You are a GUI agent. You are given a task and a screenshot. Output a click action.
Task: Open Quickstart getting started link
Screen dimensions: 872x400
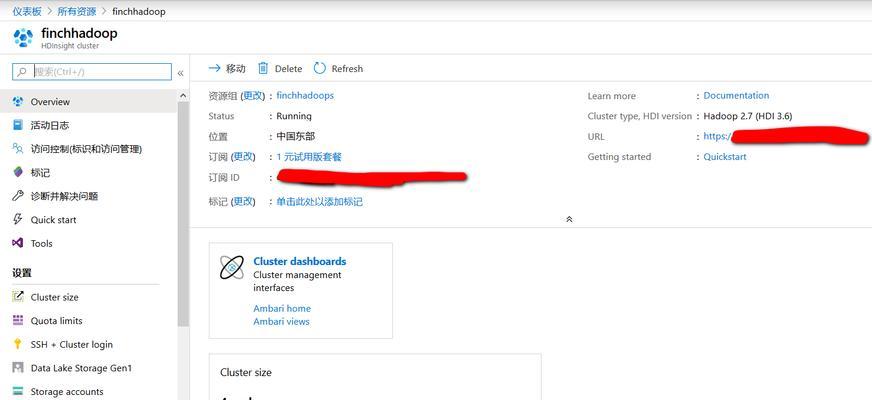click(x=725, y=156)
